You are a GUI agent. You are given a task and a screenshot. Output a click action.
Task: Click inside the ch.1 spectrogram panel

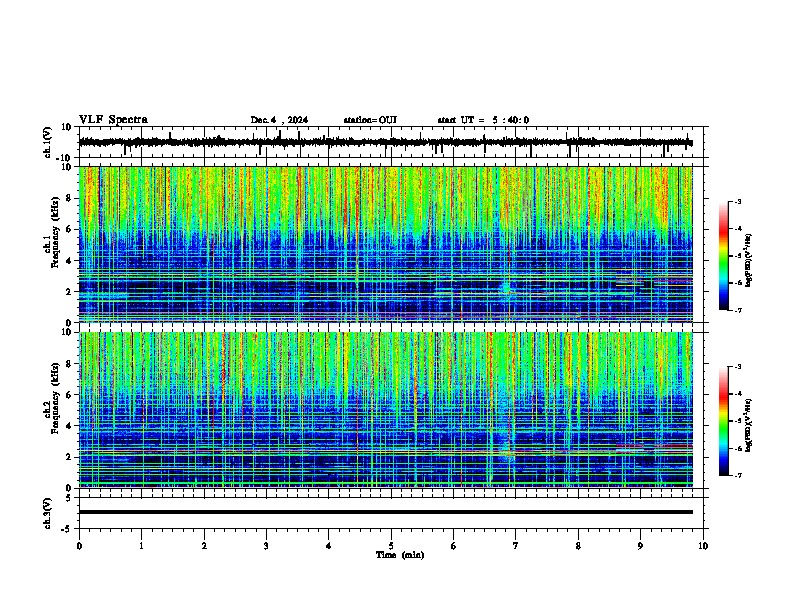(385, 244)
